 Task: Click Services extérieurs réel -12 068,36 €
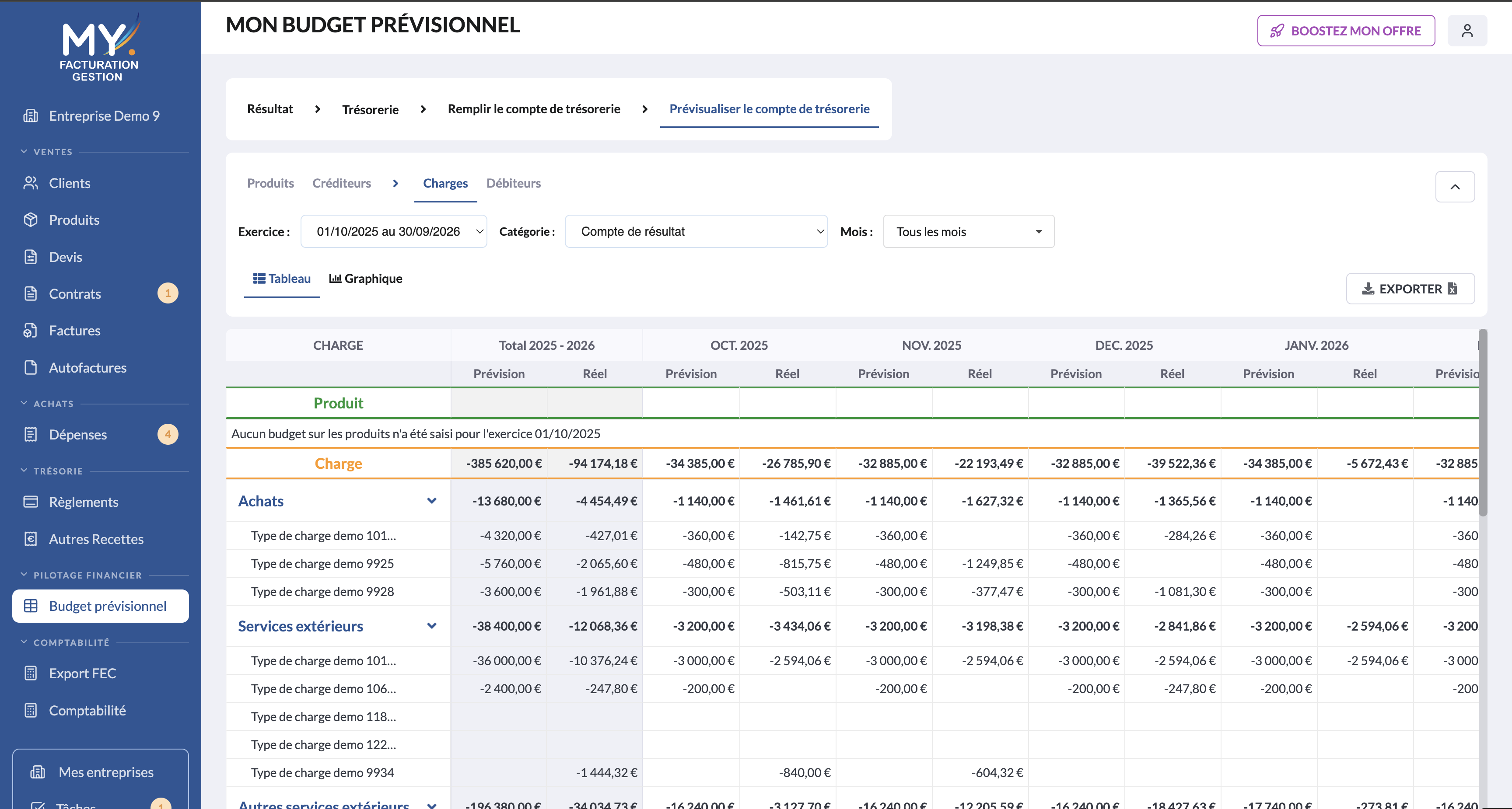click(x=603, y=625)
